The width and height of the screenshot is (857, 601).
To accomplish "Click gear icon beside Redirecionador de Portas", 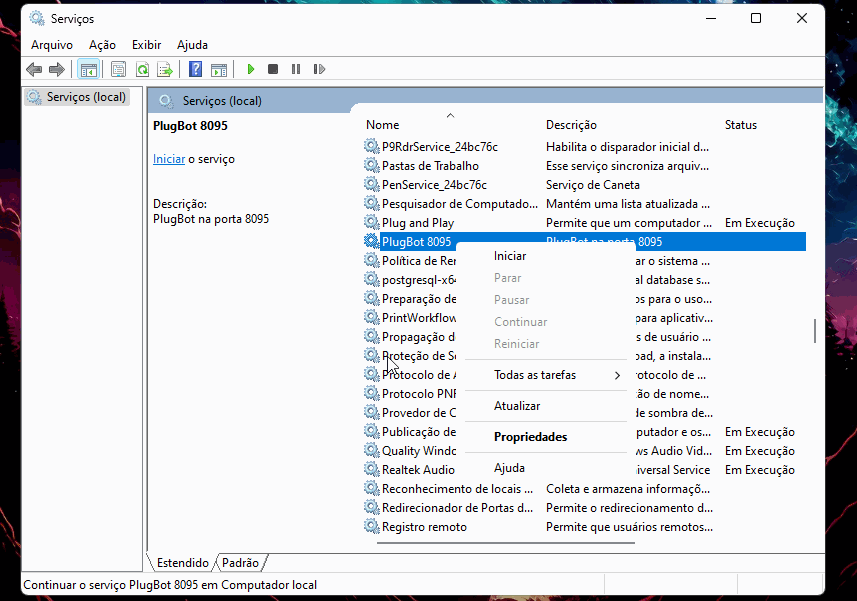I will click(x=372, y=508).
